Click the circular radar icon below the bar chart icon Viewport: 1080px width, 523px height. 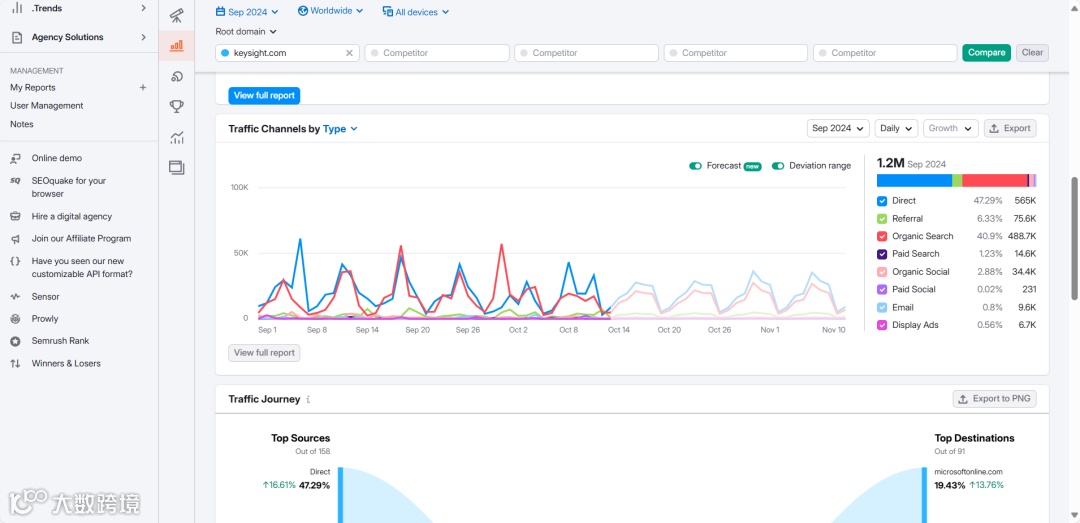(176, 76)
